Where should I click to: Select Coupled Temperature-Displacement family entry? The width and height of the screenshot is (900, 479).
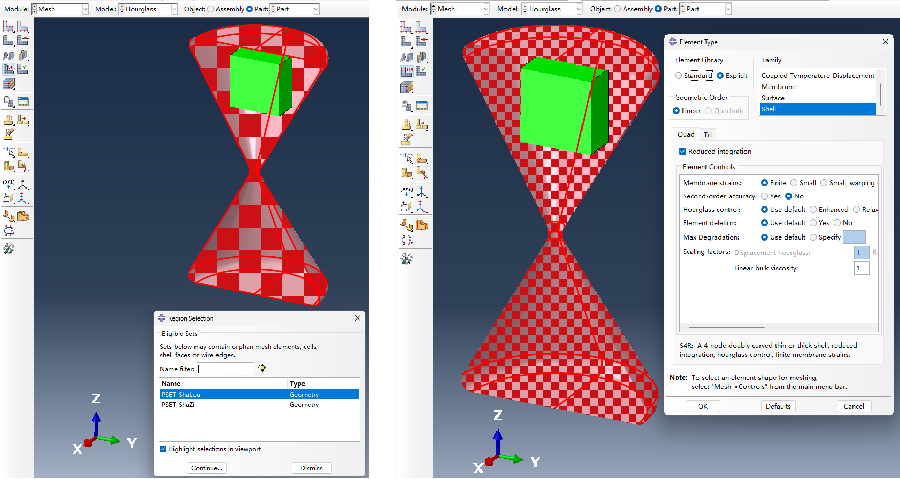[817, 75]
